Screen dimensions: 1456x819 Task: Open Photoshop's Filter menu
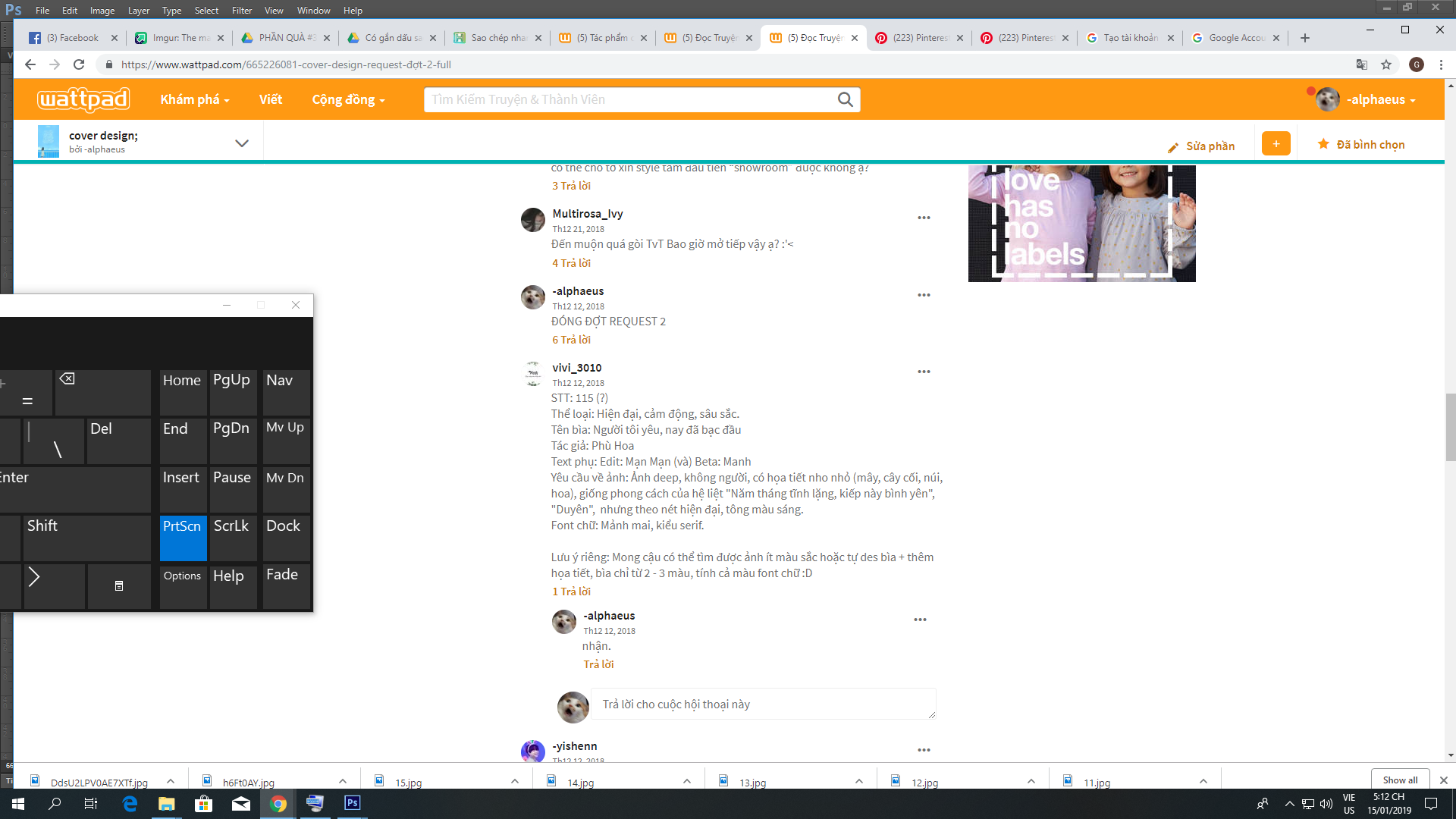click(x=242, y=11)
